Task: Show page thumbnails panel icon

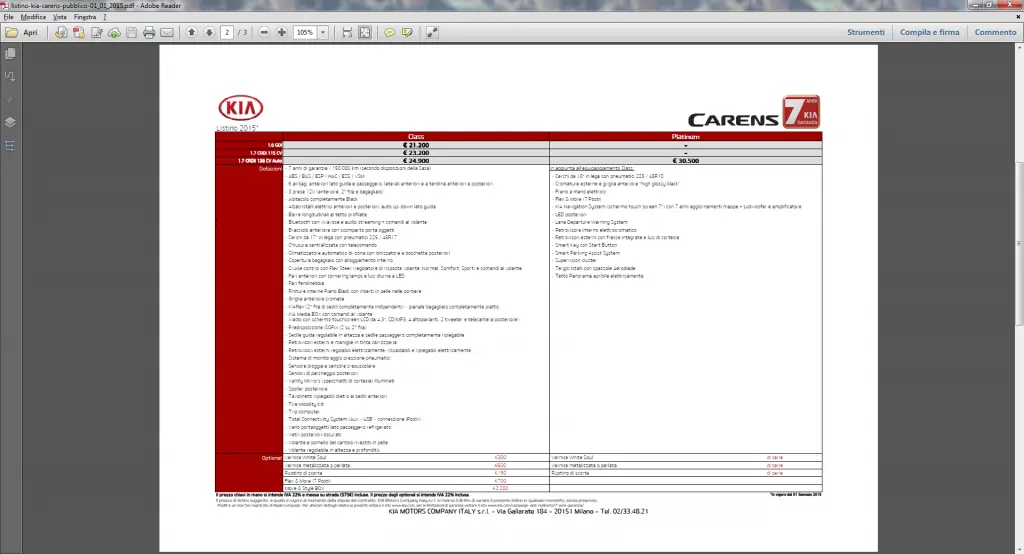Action: pyautogui.click(x=10, y=54)
